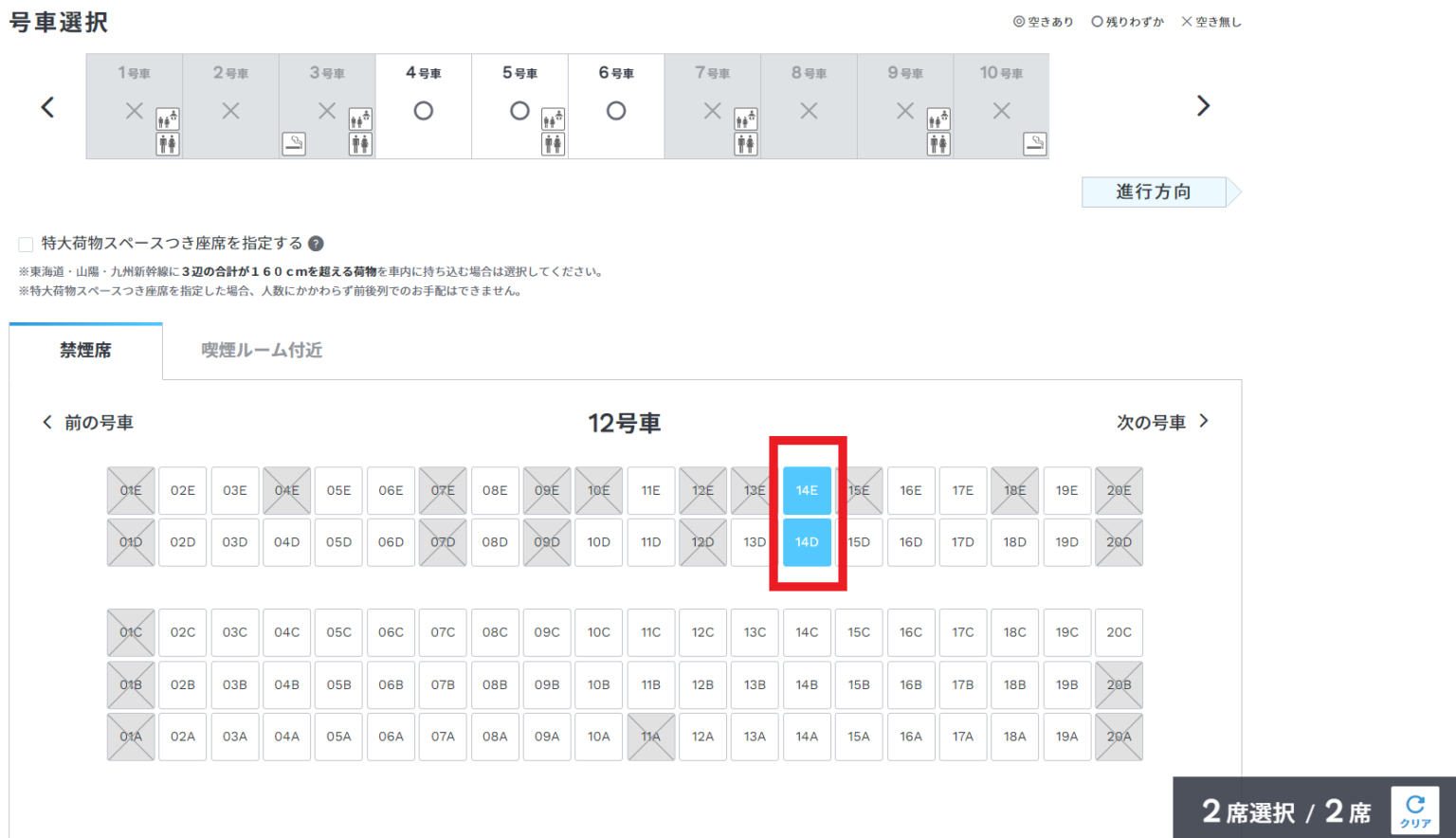Click the smoking room icon in car 10
Screen dimensions: 1456x838
tap(1035, 144)
